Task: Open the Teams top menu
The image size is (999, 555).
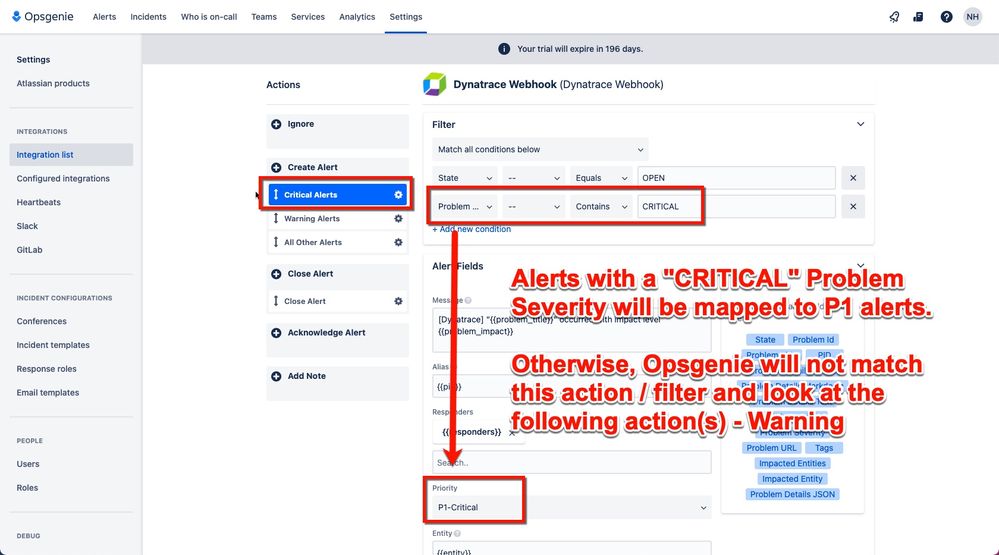Action: point(264,17)
